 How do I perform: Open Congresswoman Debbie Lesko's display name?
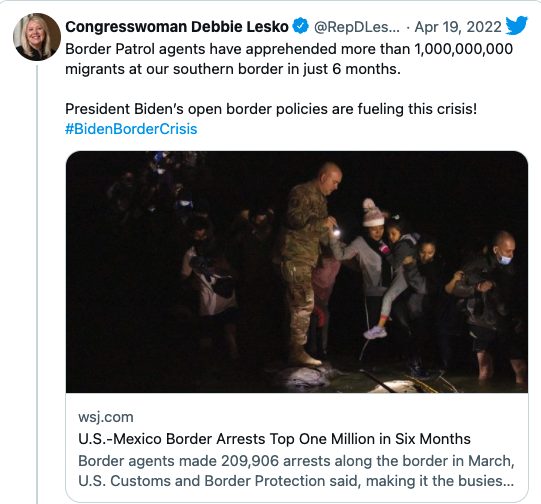177,27
